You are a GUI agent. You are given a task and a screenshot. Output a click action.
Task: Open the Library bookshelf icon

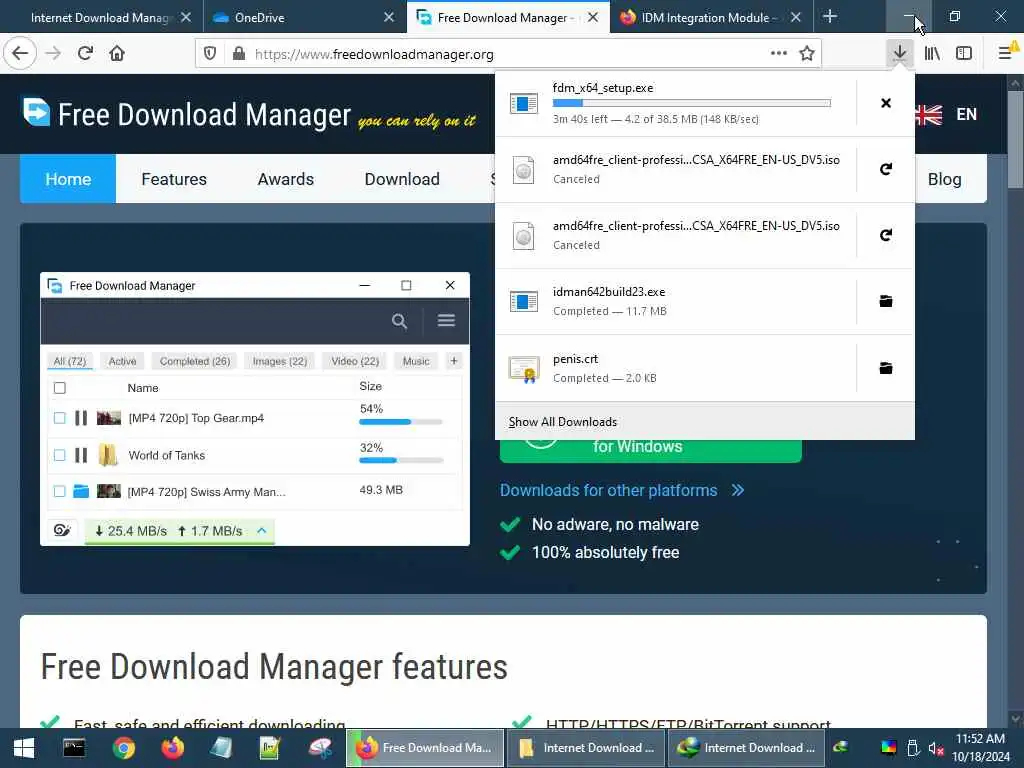click(x=932, y=54)
